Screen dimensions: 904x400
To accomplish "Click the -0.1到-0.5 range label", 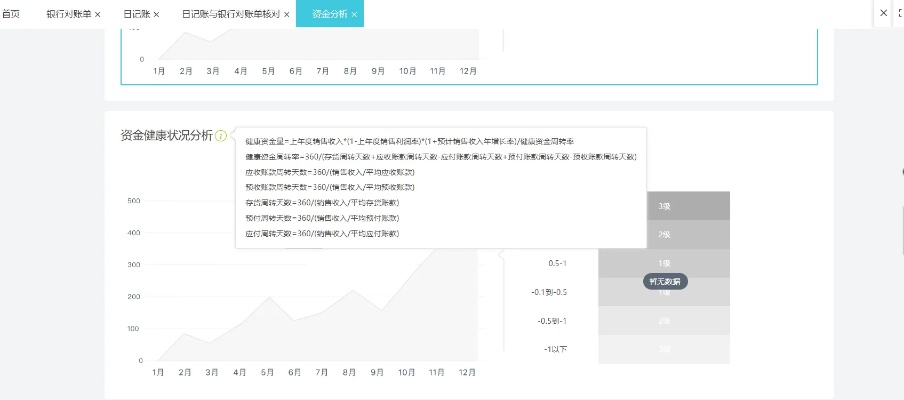I will coord(550,292).
